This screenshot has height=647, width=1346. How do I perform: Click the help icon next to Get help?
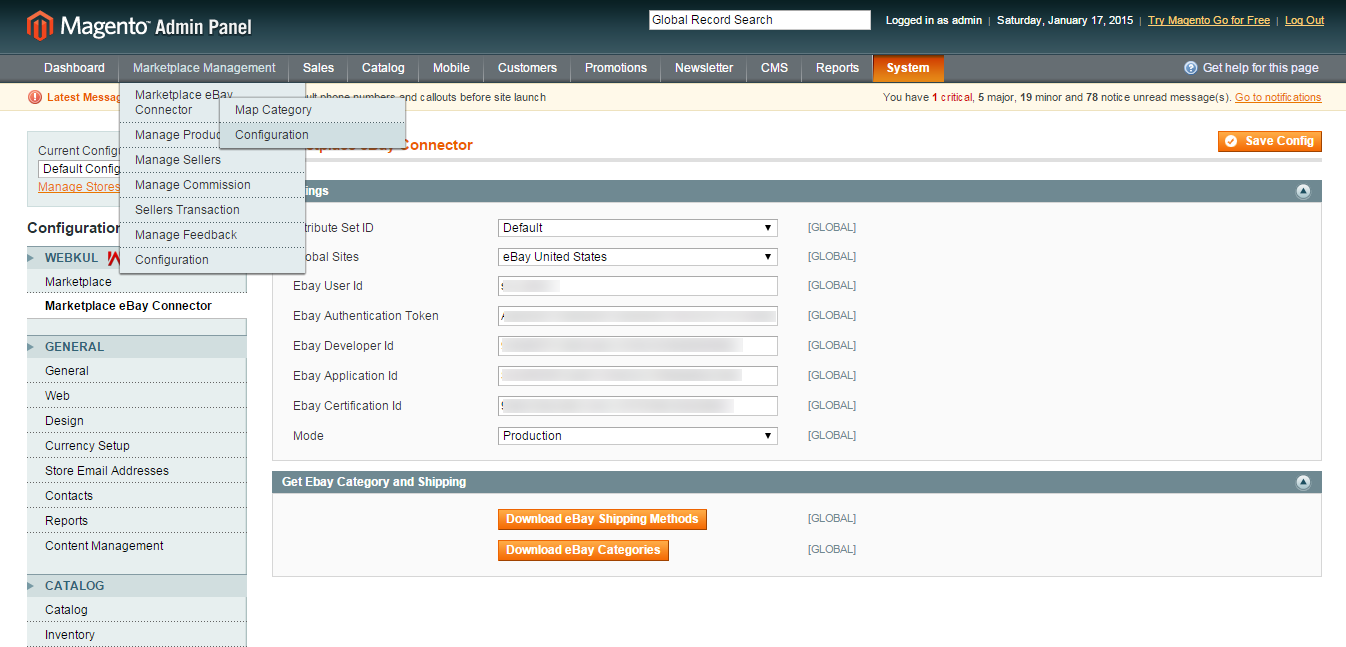click(x=1190, y=67)
